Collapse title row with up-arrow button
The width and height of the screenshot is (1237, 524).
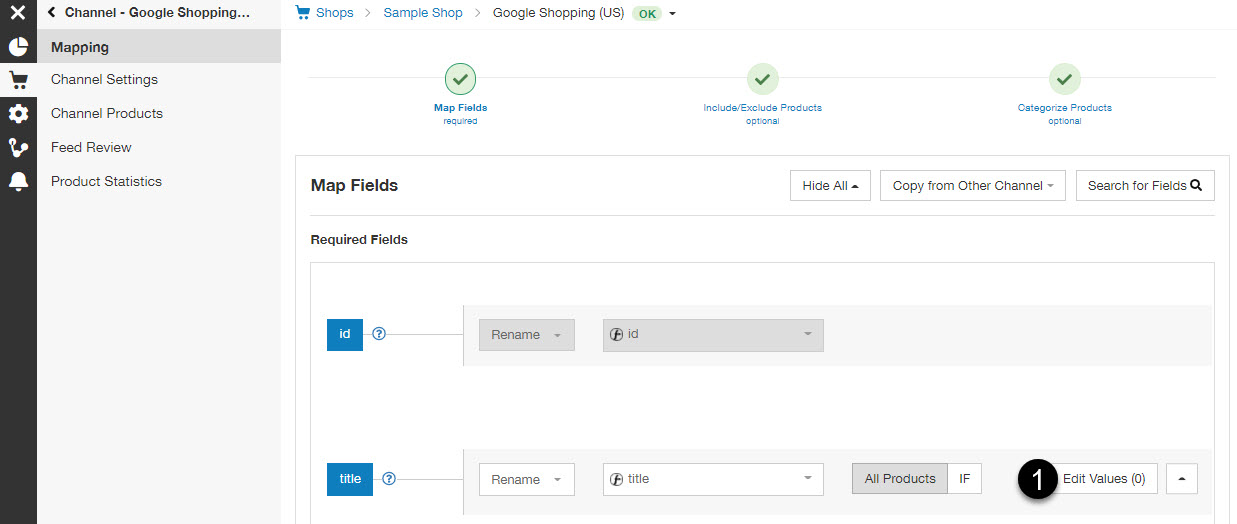[1182, 479]
